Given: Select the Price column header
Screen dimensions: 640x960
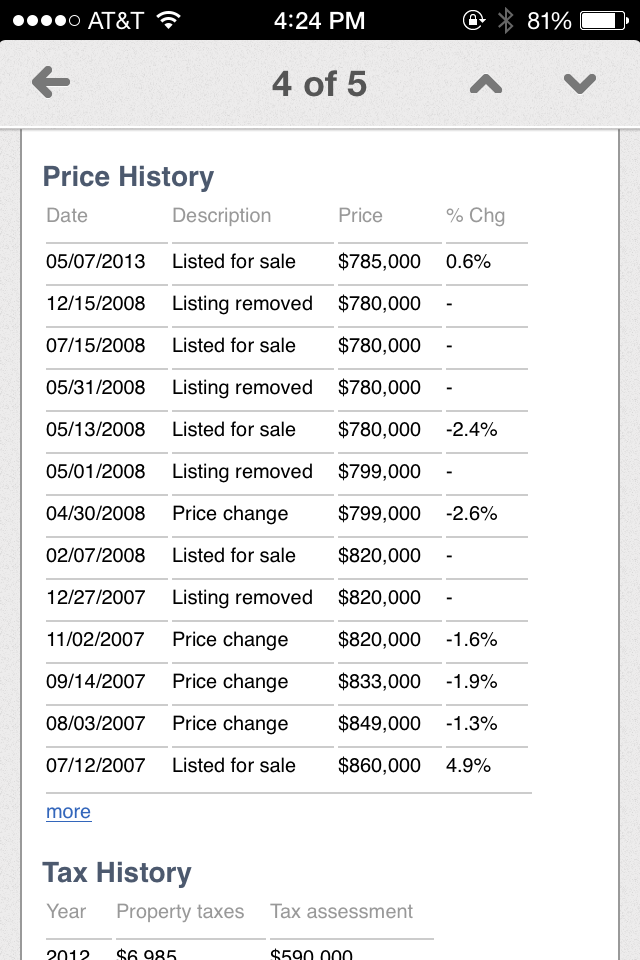Looking at the screenshot, I should tap(360, 216).
